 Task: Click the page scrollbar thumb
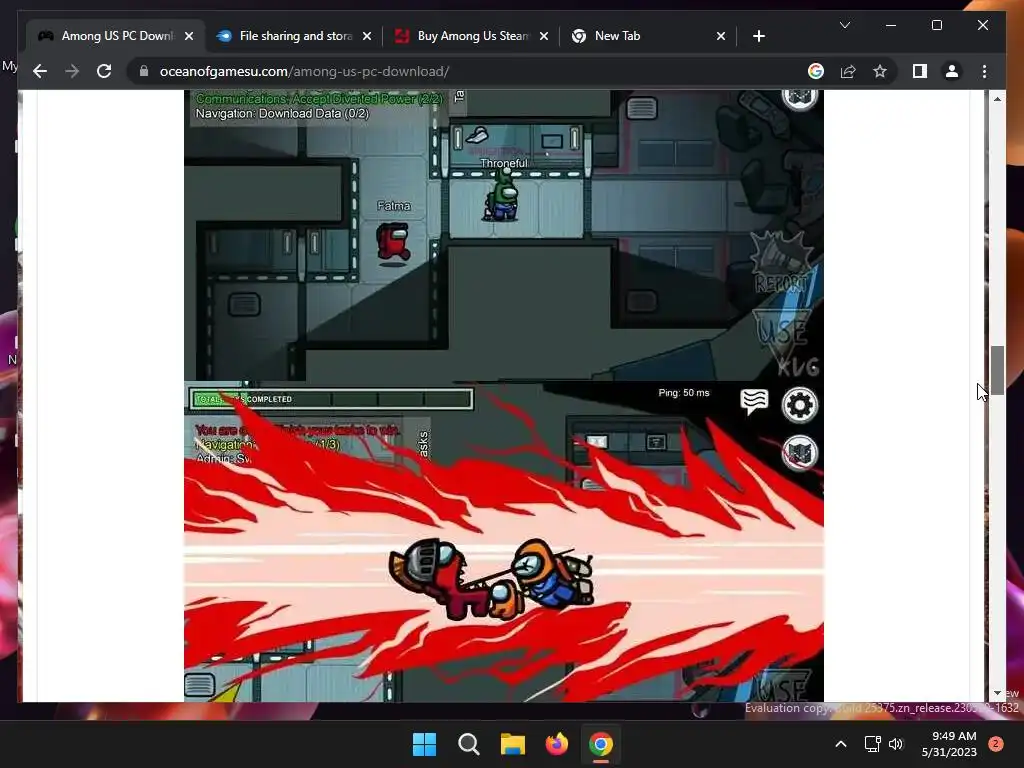tap(997, 370)
